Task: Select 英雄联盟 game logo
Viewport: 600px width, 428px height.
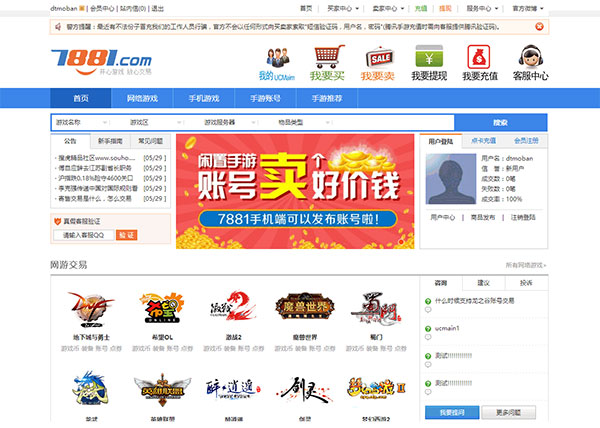Action: pos(162,390)
